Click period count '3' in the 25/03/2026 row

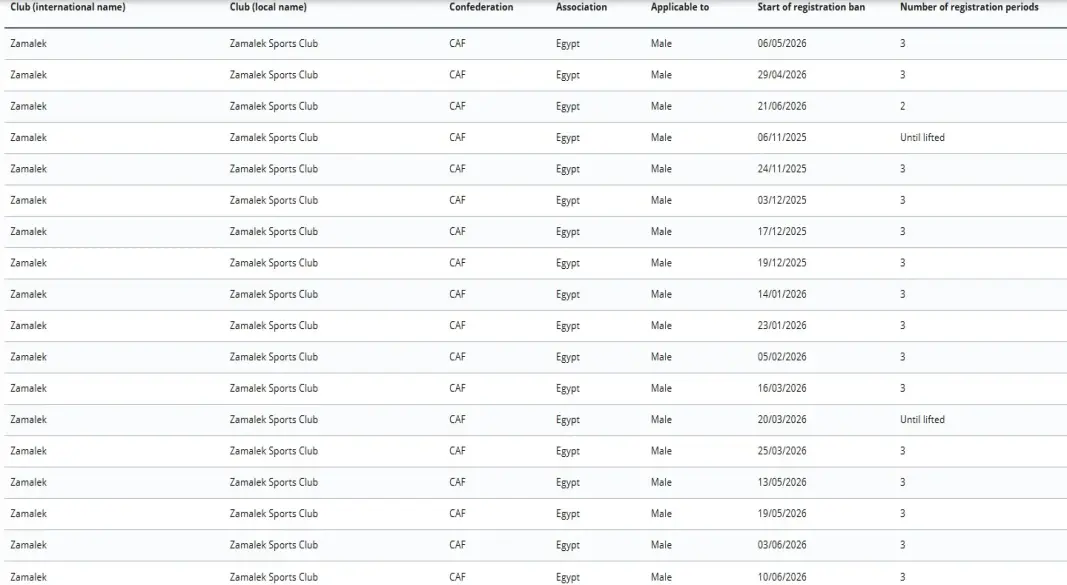pyautogui.click(x=902, y=450)
